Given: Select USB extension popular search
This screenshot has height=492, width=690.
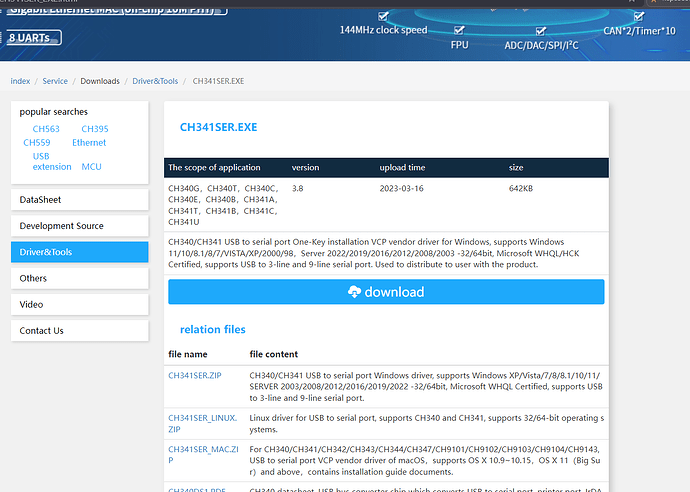Looking at the screenshot, I should click(51, 162).
